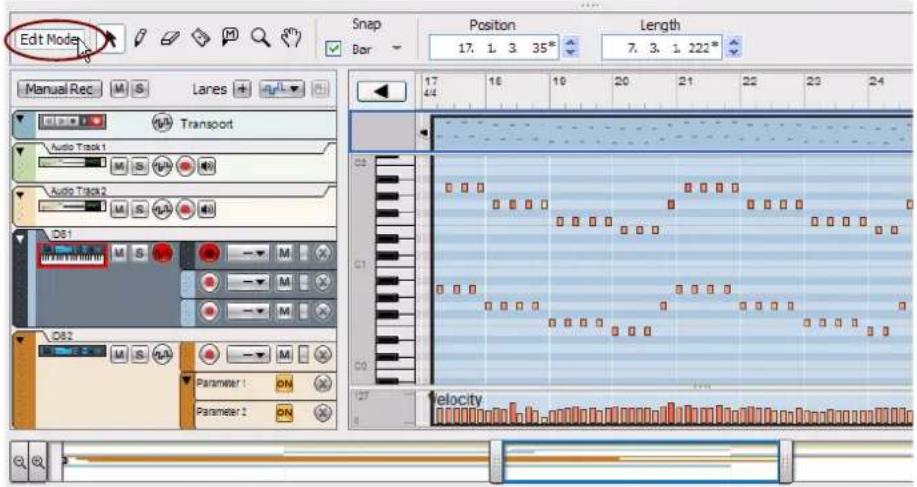
Task: Collapse Audio Track 1
Action: click(20, 151)
